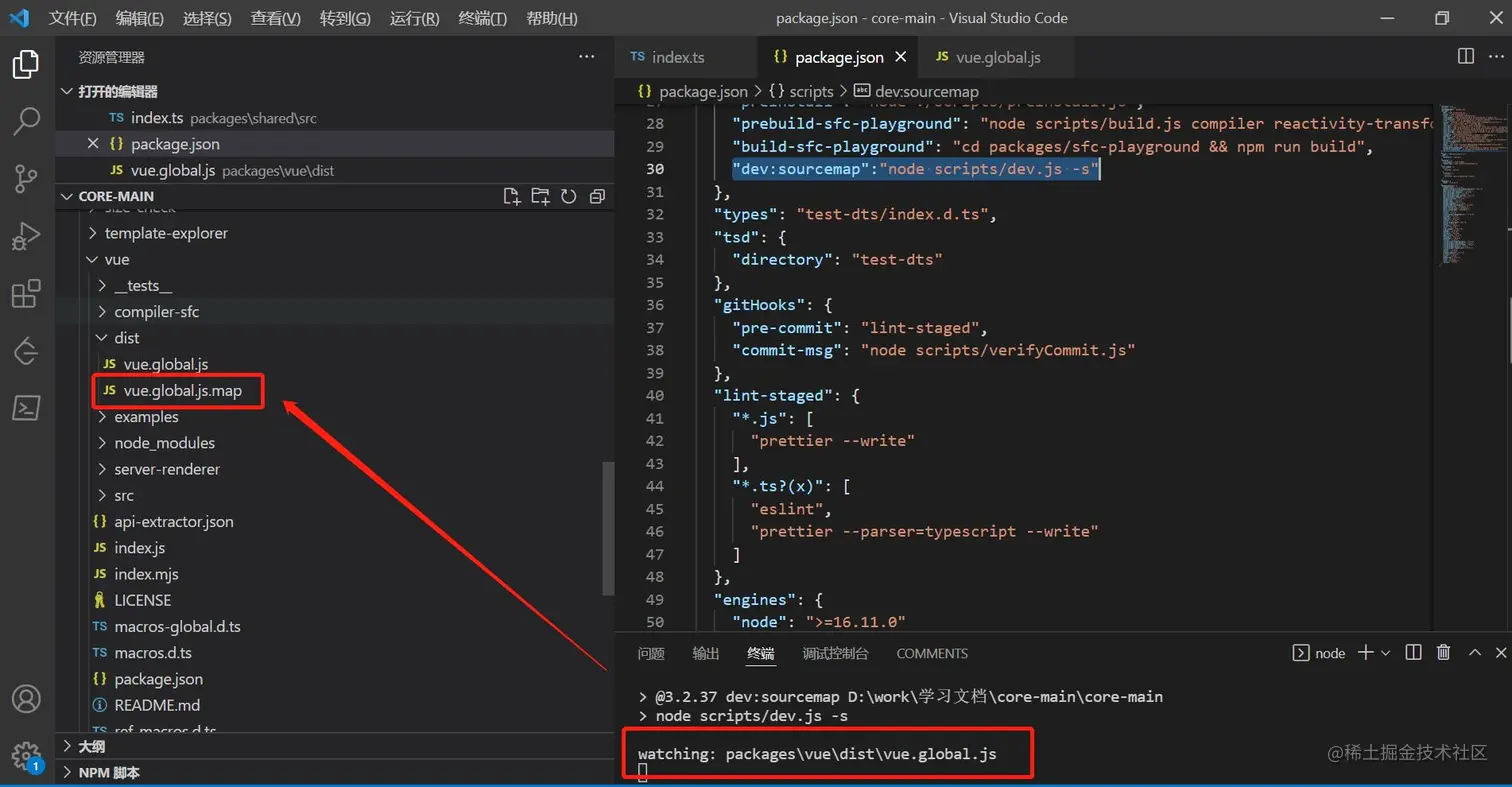Image resolution: width=1512 pixels, height=787 pixels.
Task: Open the 帮助(H) menu
Action: (551, 18)
